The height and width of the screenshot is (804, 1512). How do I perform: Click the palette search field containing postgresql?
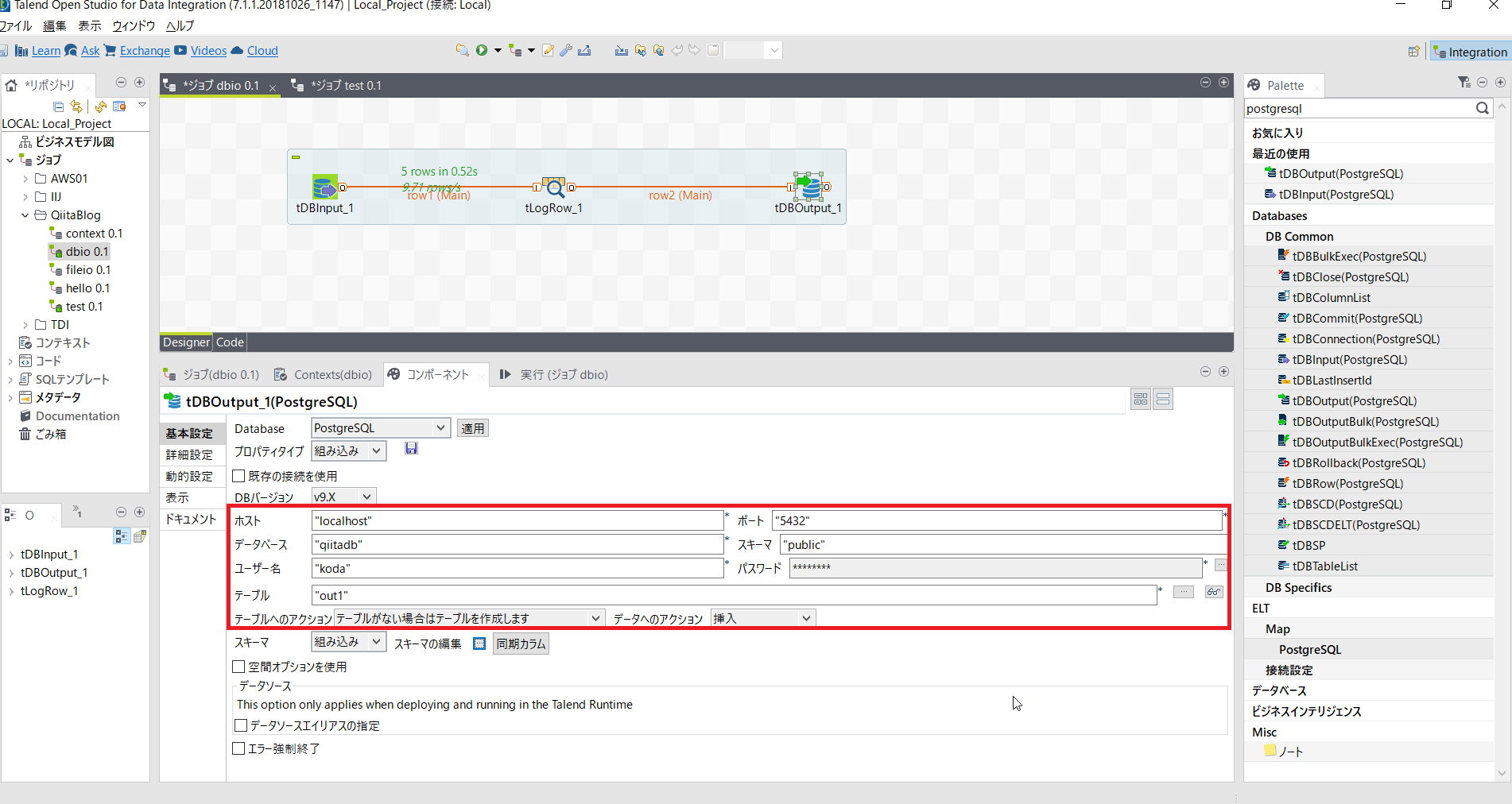(1359, 108)
